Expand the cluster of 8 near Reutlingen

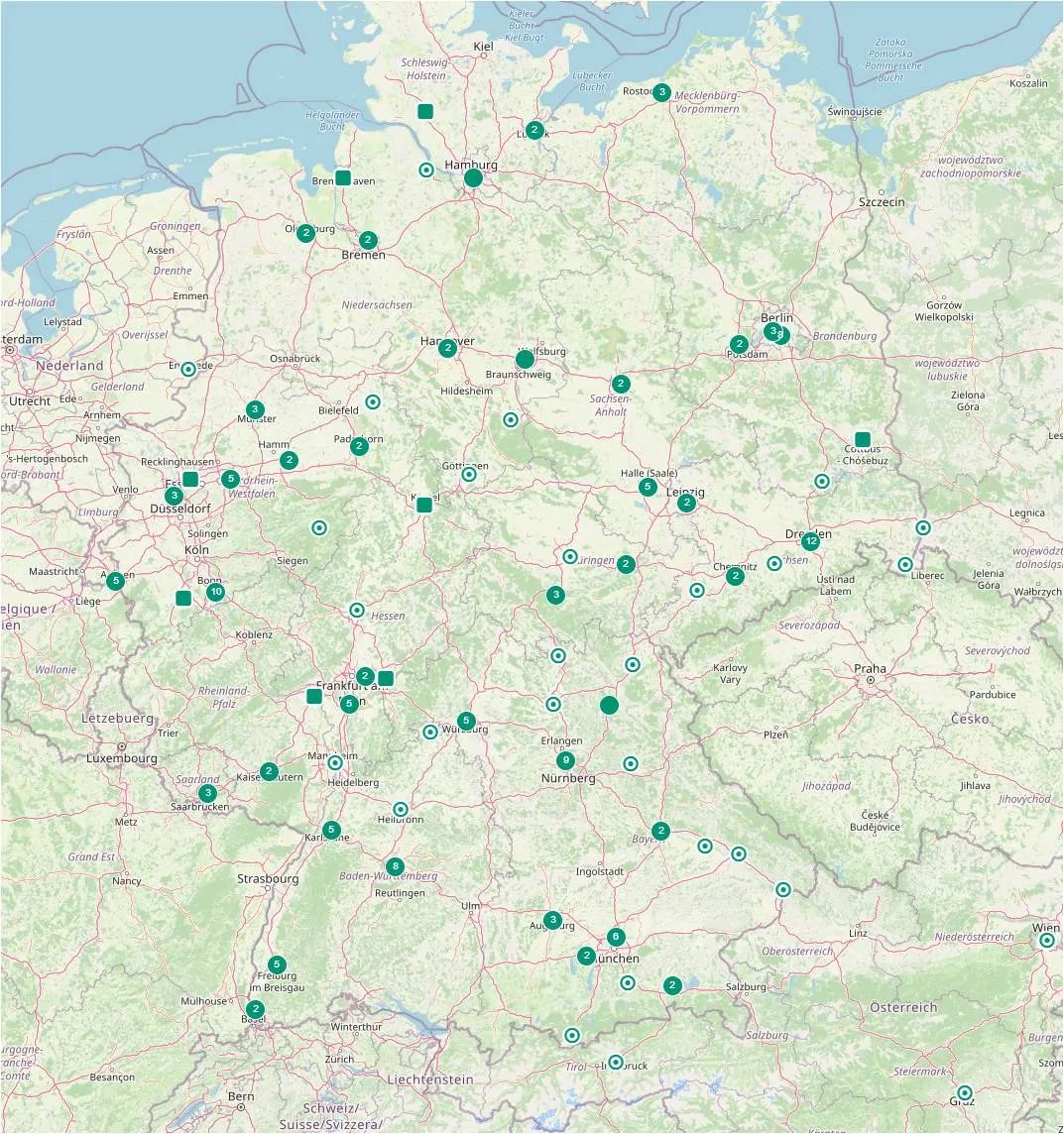(x=395, y=866)
